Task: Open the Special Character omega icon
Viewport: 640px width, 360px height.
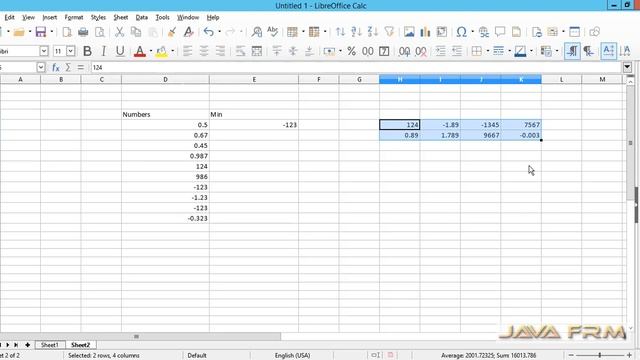Action: (x=461, y=32)
